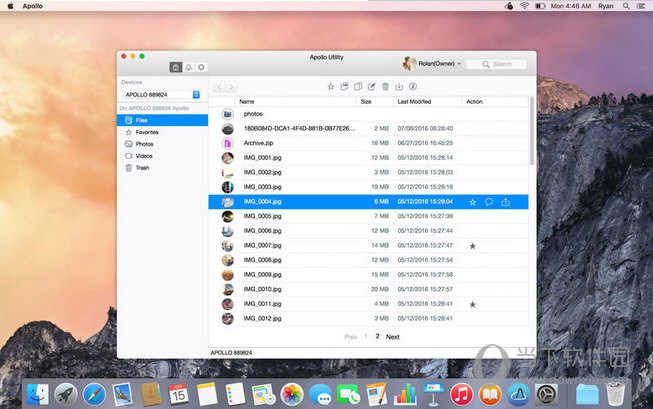Click the info toolbar icon
Screen dimensions: 653x409
click(x=413, y=87)
